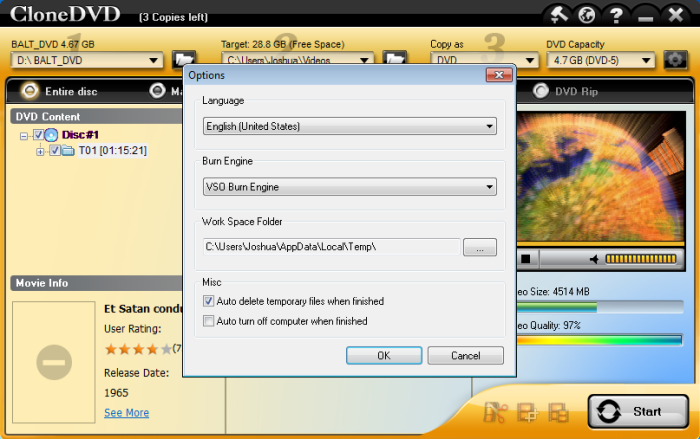Click the gear icon beside DVD Capacity
The width and height of the screenshot is (700, 439).
point(675,60)
